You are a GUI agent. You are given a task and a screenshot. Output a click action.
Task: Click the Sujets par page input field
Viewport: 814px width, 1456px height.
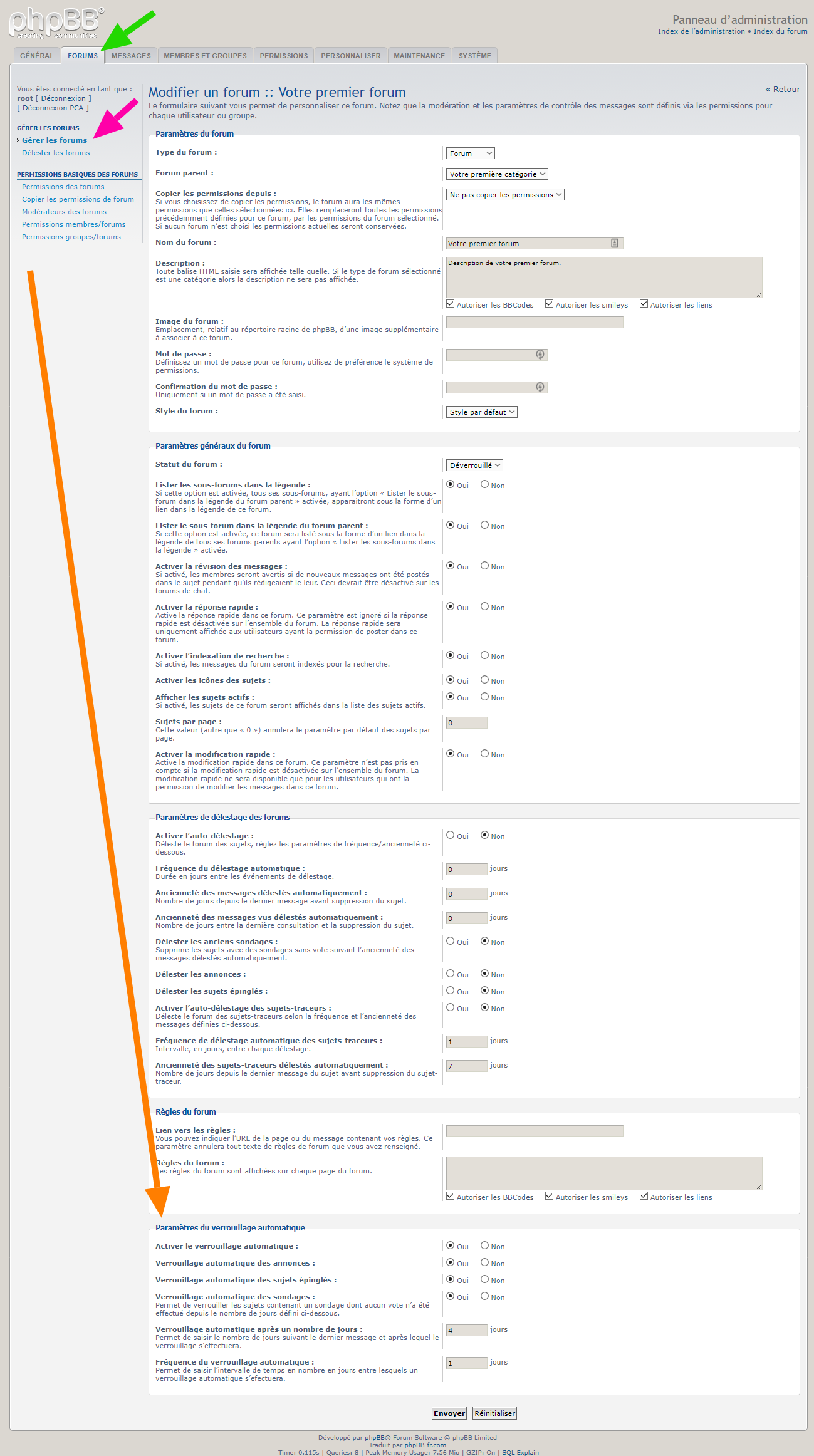(x=466, y=723)
